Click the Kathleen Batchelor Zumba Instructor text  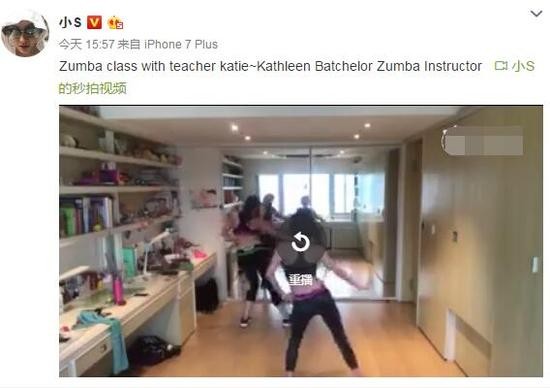point(369,66)
